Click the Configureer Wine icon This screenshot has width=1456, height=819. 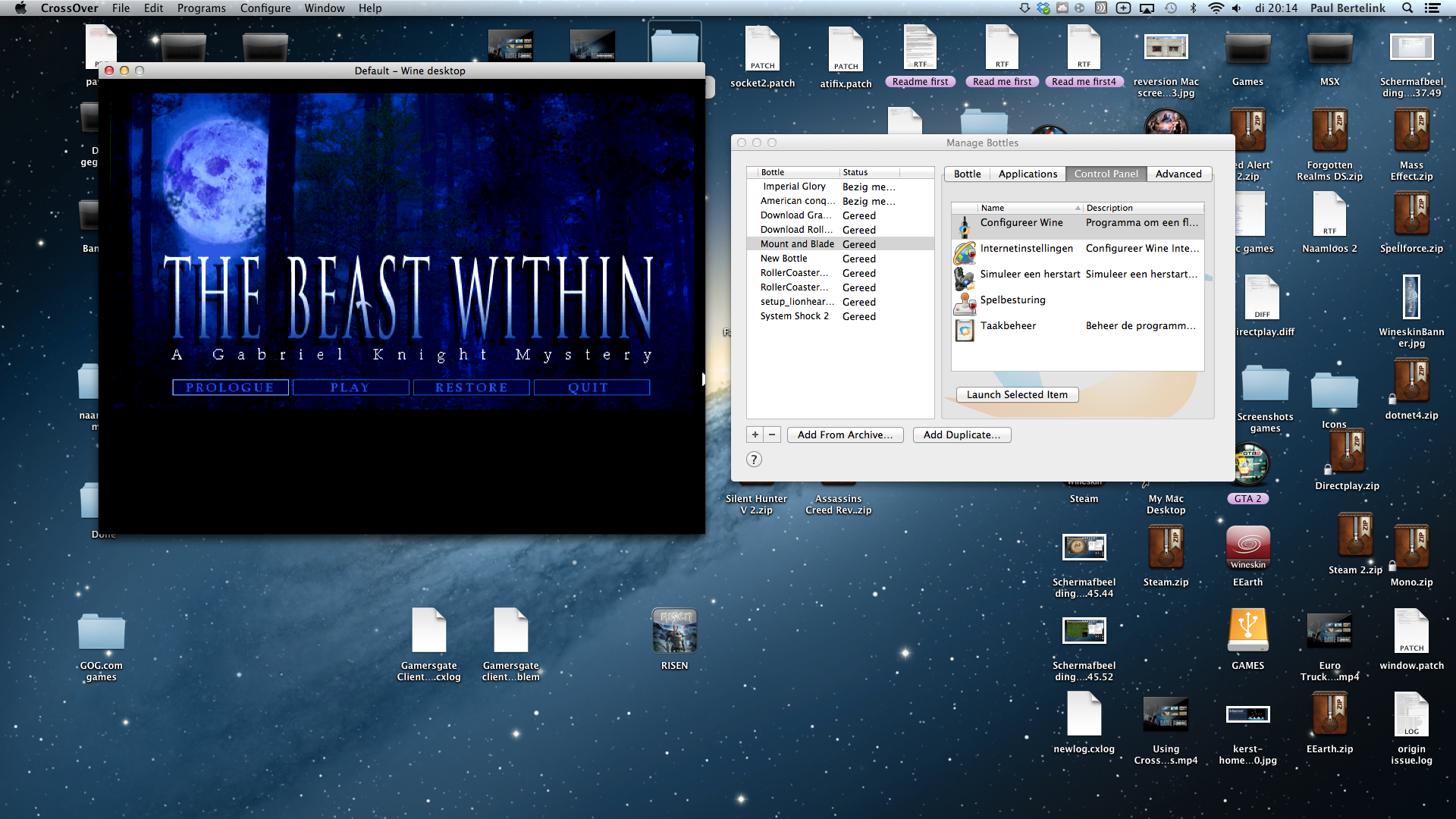(x=965, y=226)
